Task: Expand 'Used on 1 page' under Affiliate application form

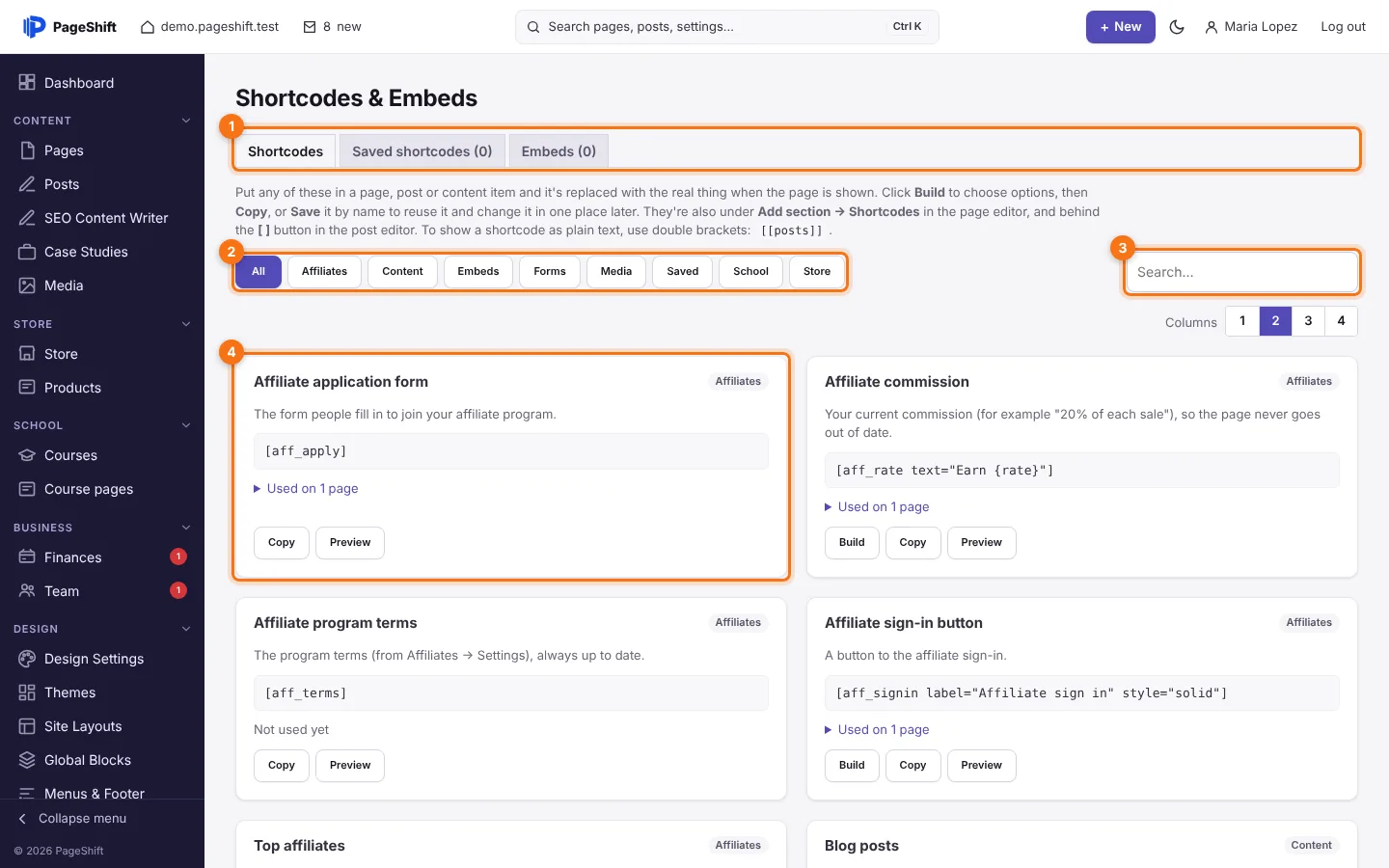Action: (306, 489)
